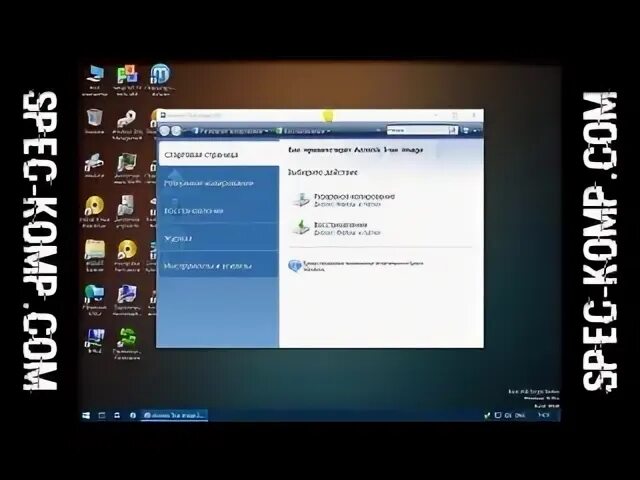Focus the search field in Acronis toolbar
Viewport: 640px width, 480px height.
tap(417, 130)
